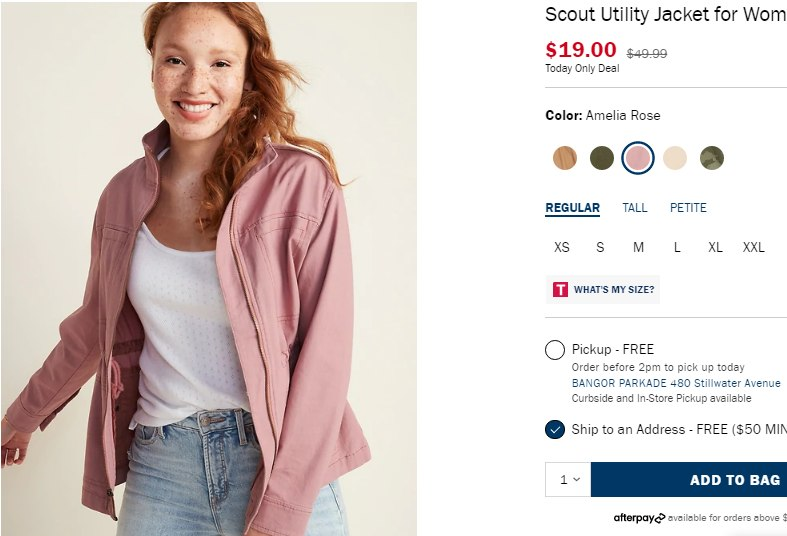The width and height of the screenshot is (787, 536).
Task: Select the Pickup - FREE radio button
Action: [x=555, y=350]
